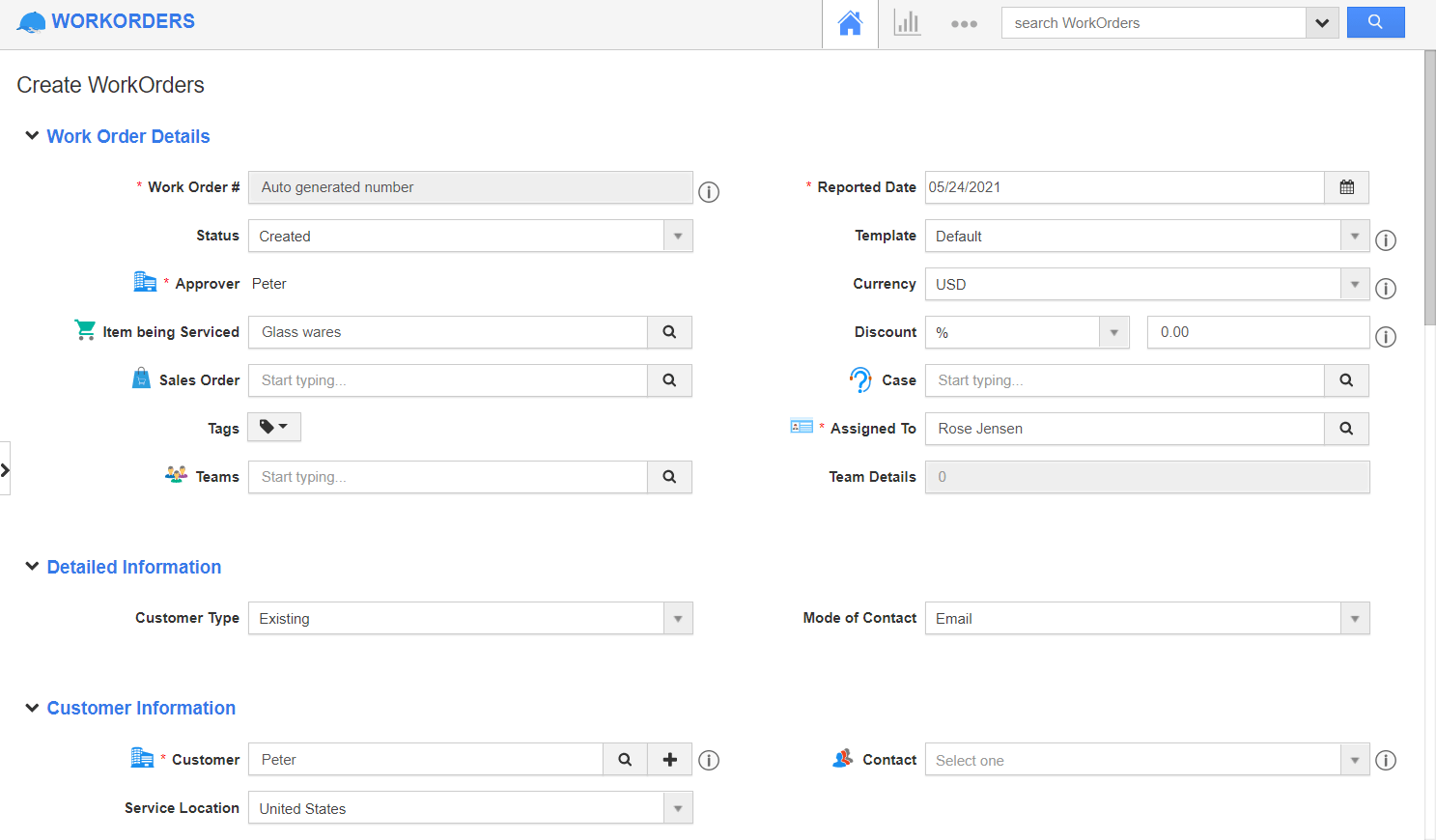Collapse the Work Order Details section
Viewport: 1436px width, 840px height.
pos(32,135)
